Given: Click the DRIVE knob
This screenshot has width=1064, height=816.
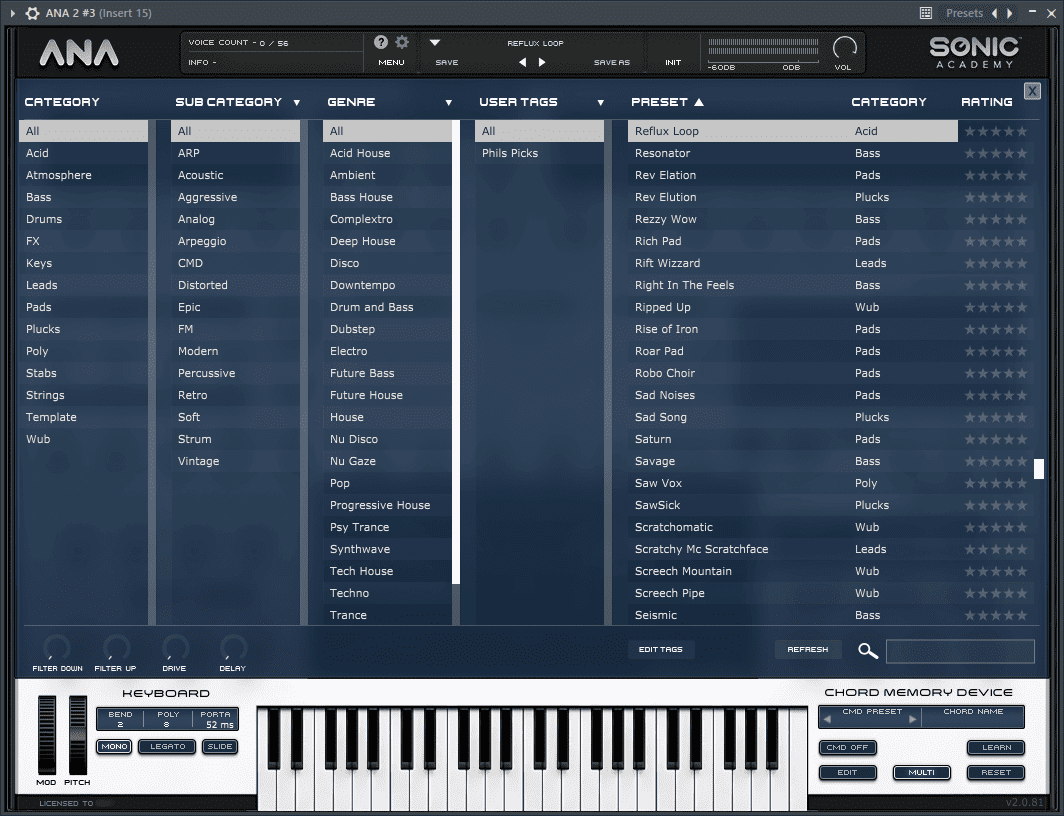Looking at the screenshot, I should pyautogui.click(x=175, y=648).
